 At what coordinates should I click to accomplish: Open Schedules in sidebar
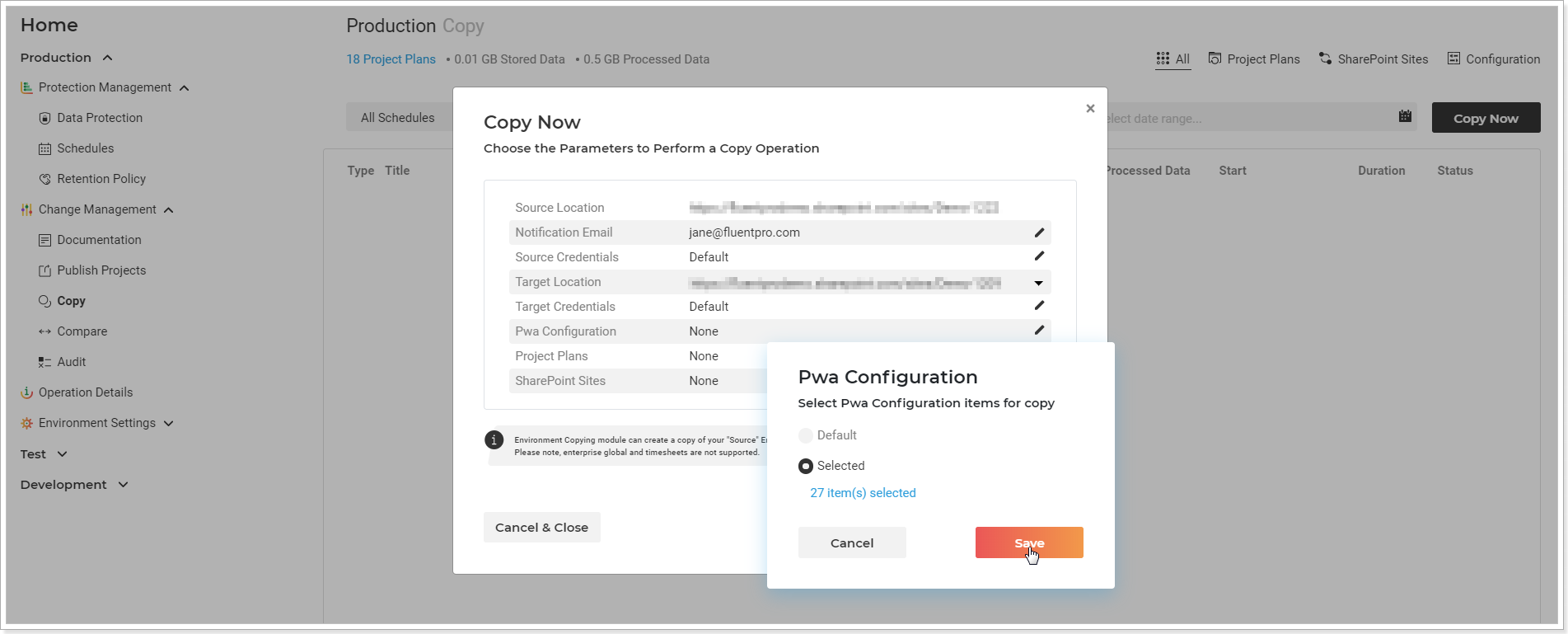pyautogui.click(x=86, y=148)
